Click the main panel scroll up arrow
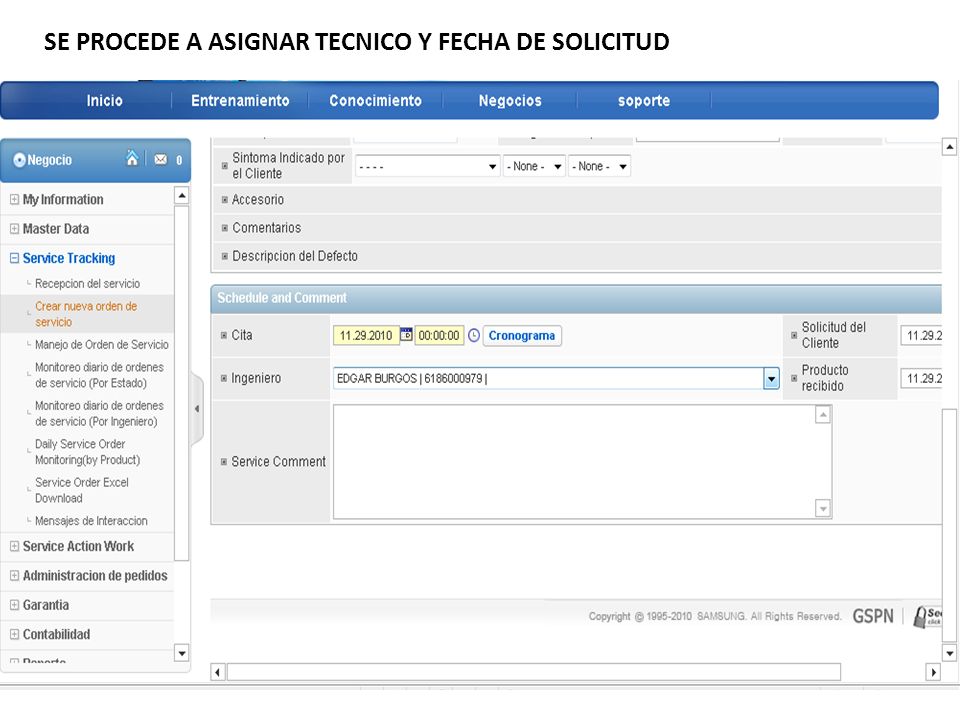The image size is (960, 720). [x=949, y=147]
